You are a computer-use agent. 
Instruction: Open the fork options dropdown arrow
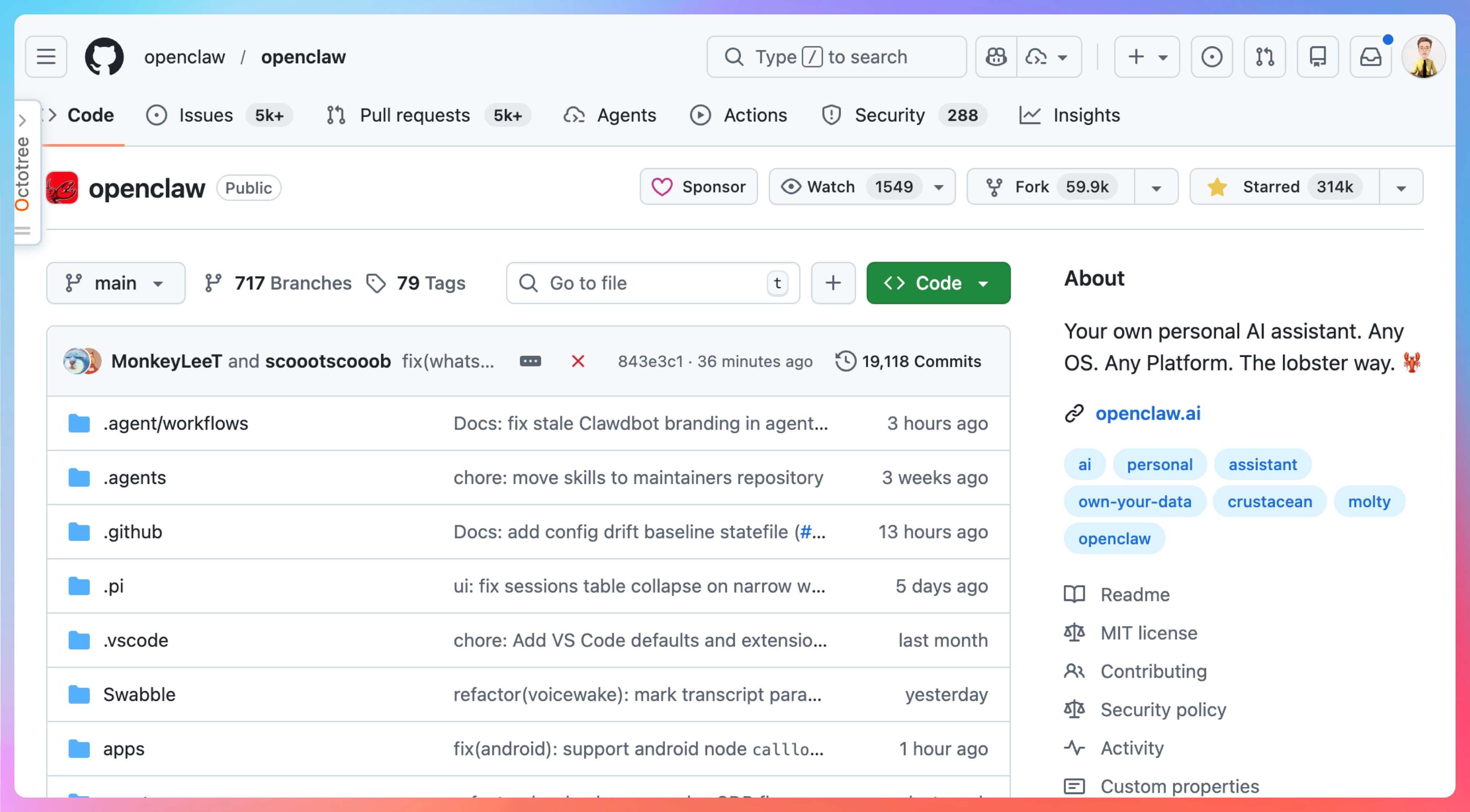click(1156, 188)
